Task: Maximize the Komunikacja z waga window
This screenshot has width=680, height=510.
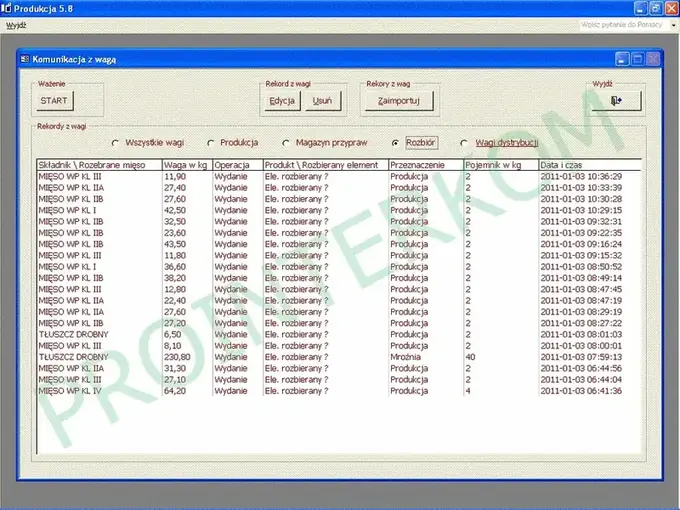Action: (x=638, y=59)
